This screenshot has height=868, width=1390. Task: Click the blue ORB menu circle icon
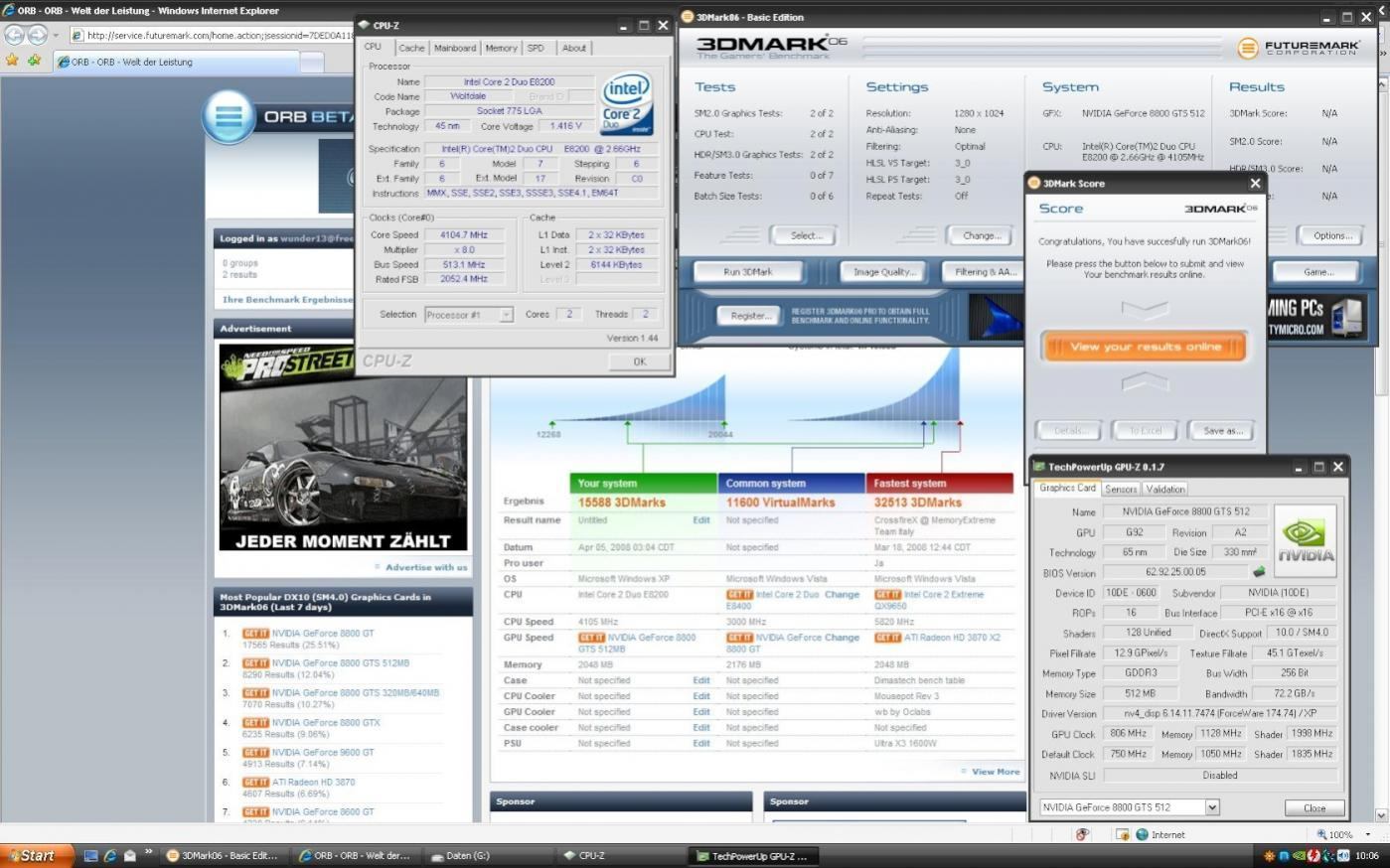[x=229, y=116]
